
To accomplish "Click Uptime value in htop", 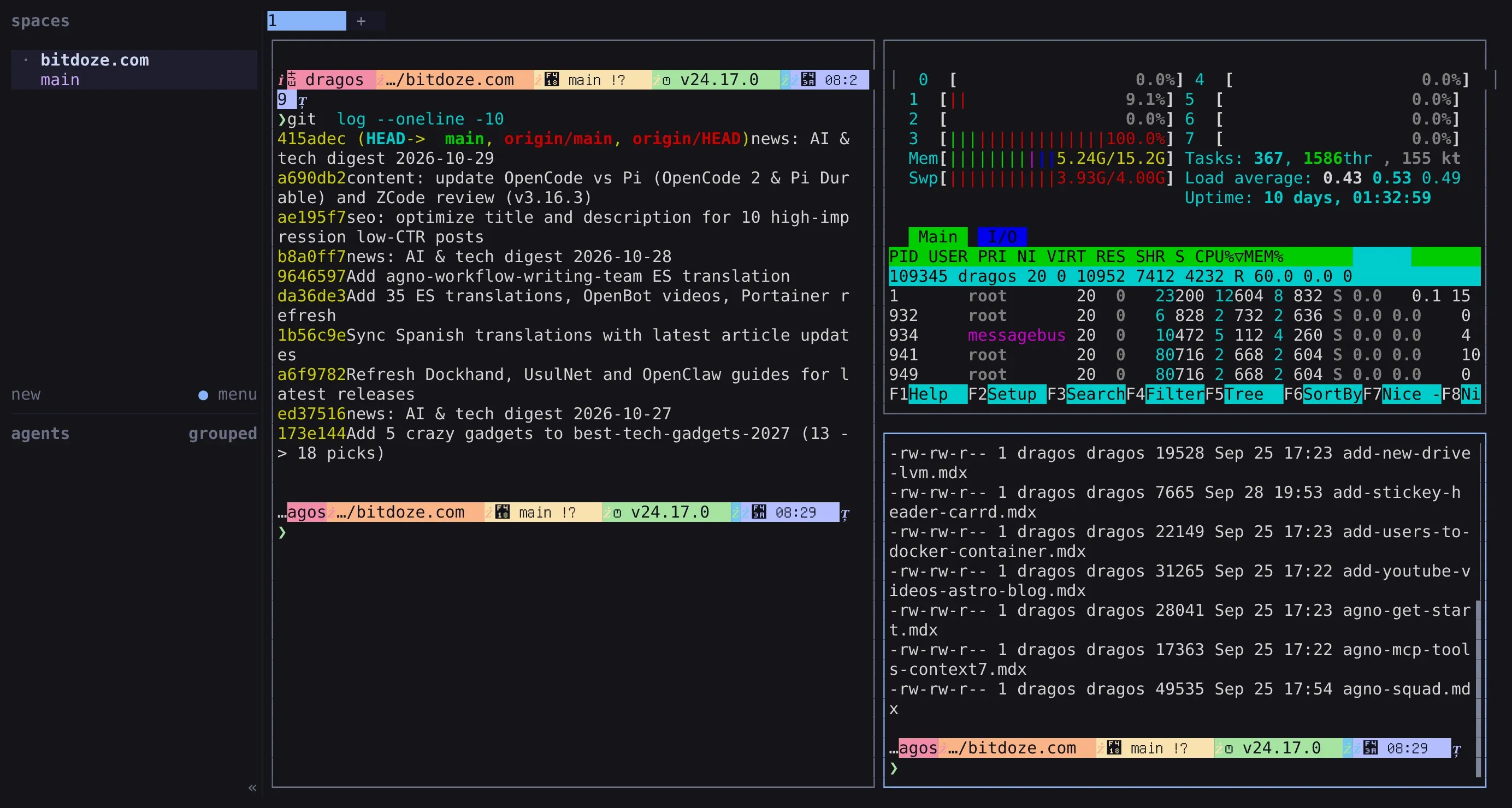I will (x=1348, y=198).
